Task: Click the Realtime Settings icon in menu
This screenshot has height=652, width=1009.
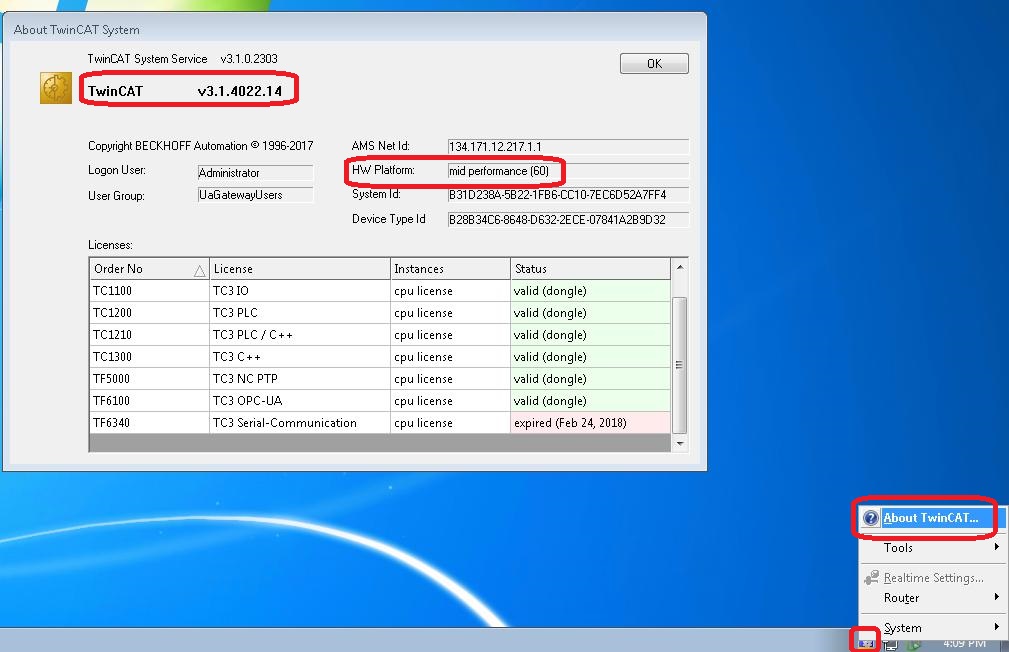Action: (871, 578)
